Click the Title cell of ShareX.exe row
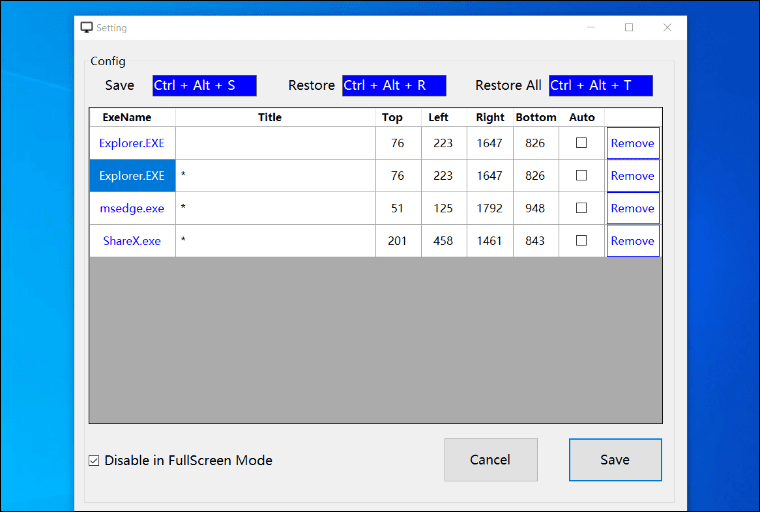This screenshot has width=760, height=512. [275, 240]
